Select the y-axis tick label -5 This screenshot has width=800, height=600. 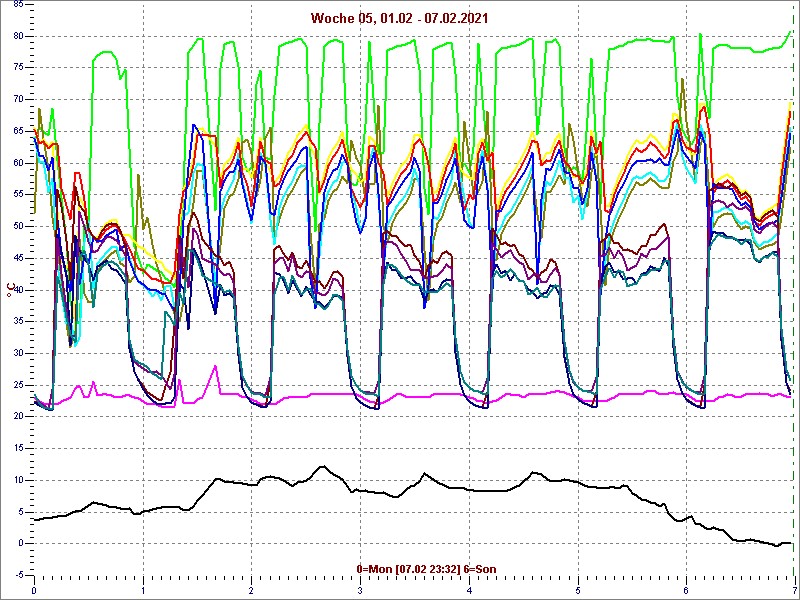click(x=19, y=575)
